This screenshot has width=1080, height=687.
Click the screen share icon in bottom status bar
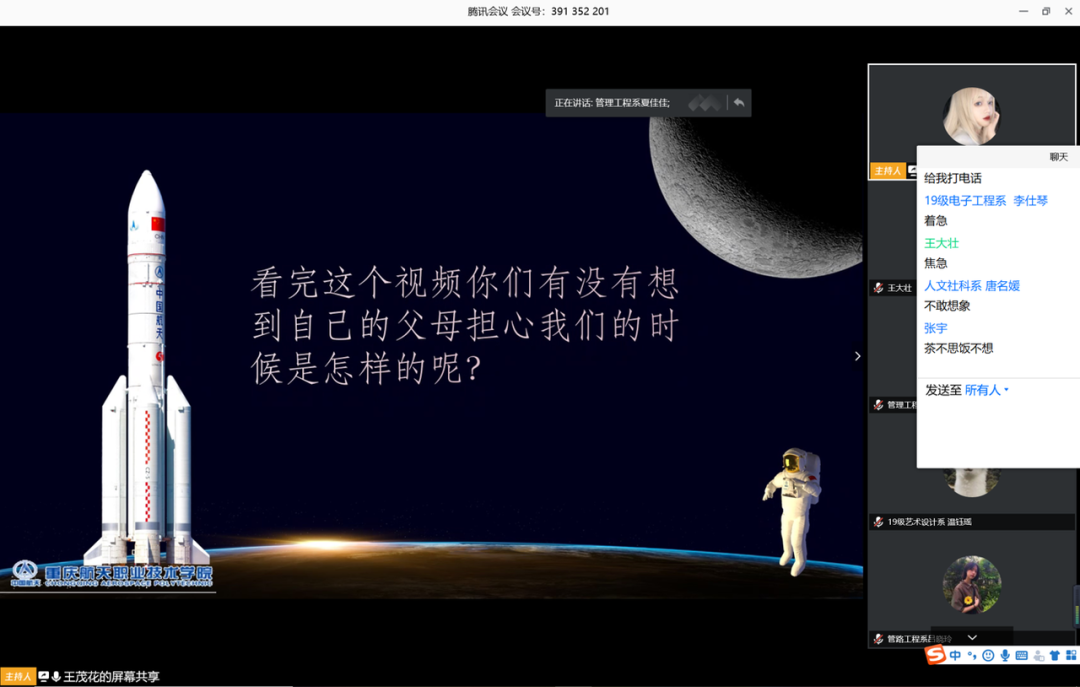[x=43, y=677]
